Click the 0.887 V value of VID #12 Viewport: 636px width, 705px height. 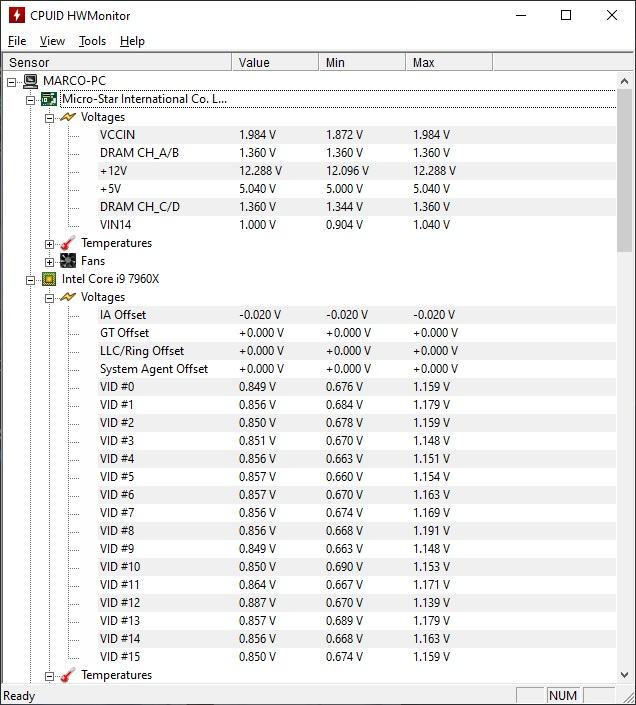(x=257, y=602)
